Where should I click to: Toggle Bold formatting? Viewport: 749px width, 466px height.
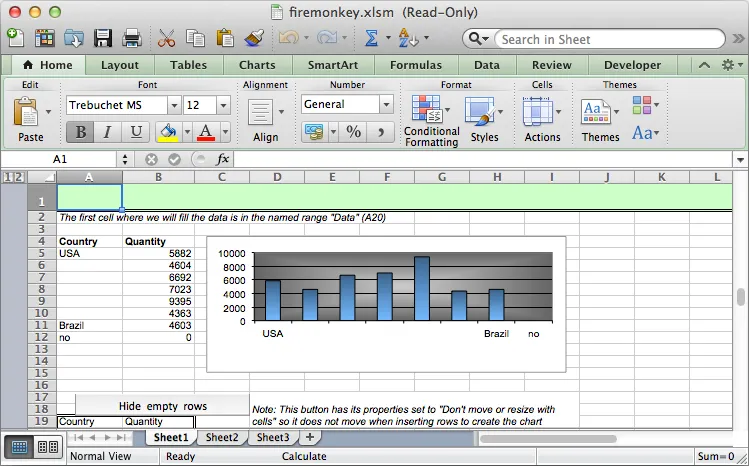[x=79, y=132]
